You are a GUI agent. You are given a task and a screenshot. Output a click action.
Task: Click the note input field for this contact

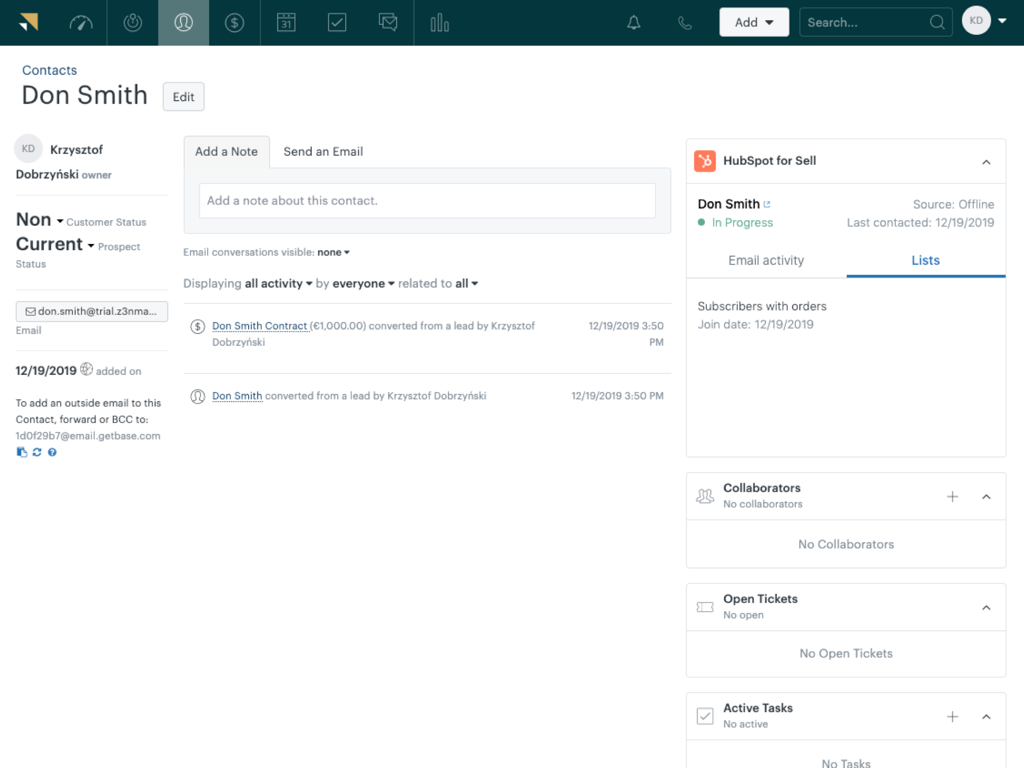[427, 200]
